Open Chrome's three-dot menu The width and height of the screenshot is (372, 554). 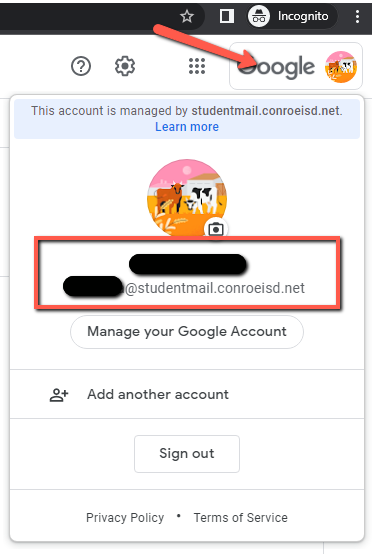[x=357, y=16]
